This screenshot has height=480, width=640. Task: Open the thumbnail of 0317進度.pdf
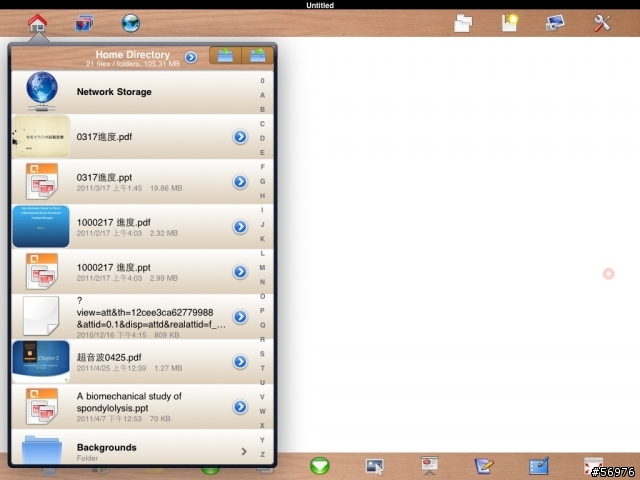[x=41, y=137]
